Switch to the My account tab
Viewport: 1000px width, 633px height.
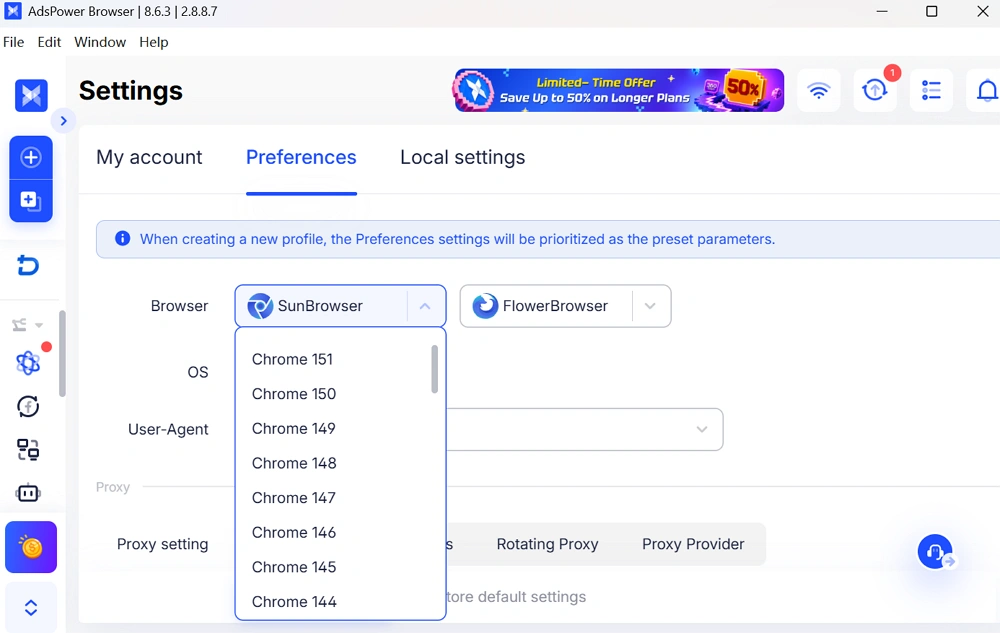[x=149, y=157]
